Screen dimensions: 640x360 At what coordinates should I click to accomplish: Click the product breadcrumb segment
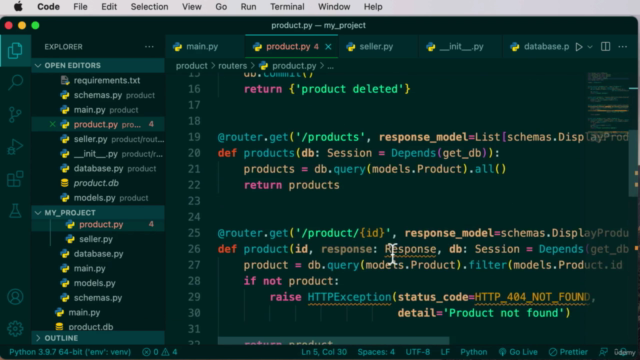(191, 66)
